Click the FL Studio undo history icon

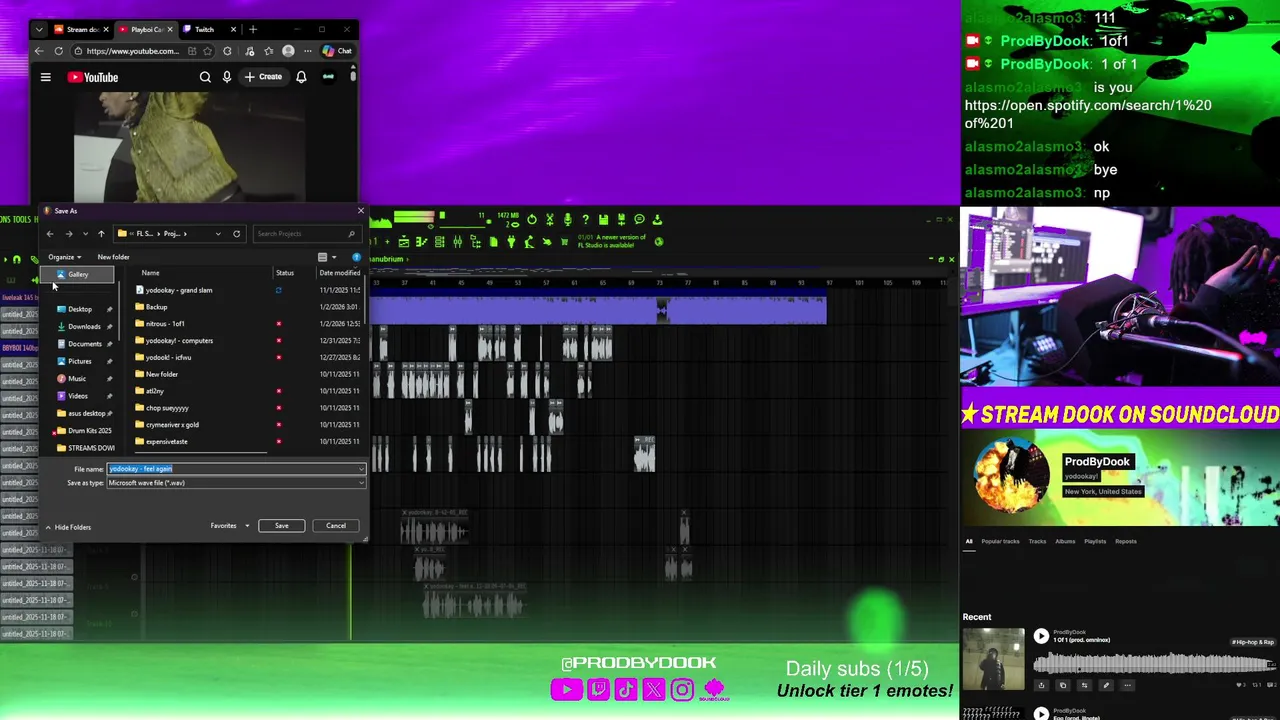point(532,219)
